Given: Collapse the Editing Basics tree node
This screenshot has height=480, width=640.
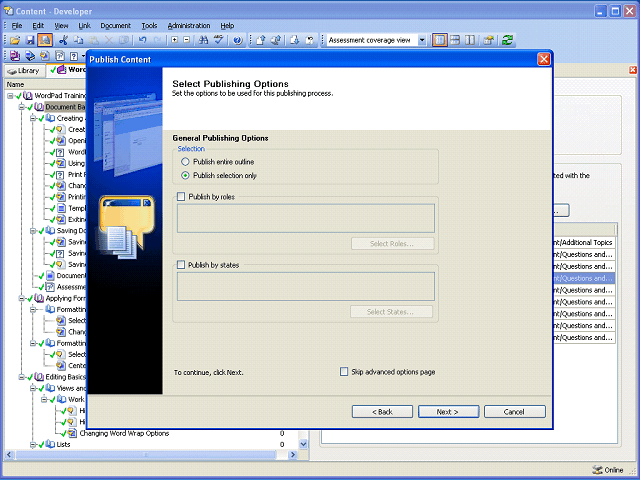Looking at the screenshot, I should point(22,377).
